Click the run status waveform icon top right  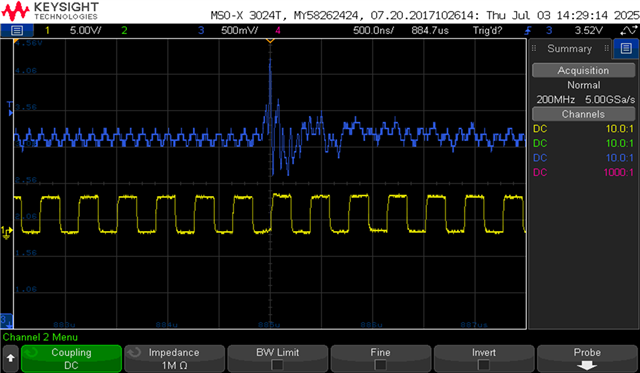coord(628,31)
